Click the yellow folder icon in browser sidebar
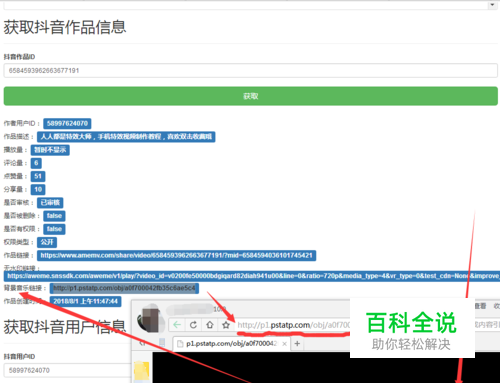The width and height of the screenshot is (500, 383). [x=141, y=372]
